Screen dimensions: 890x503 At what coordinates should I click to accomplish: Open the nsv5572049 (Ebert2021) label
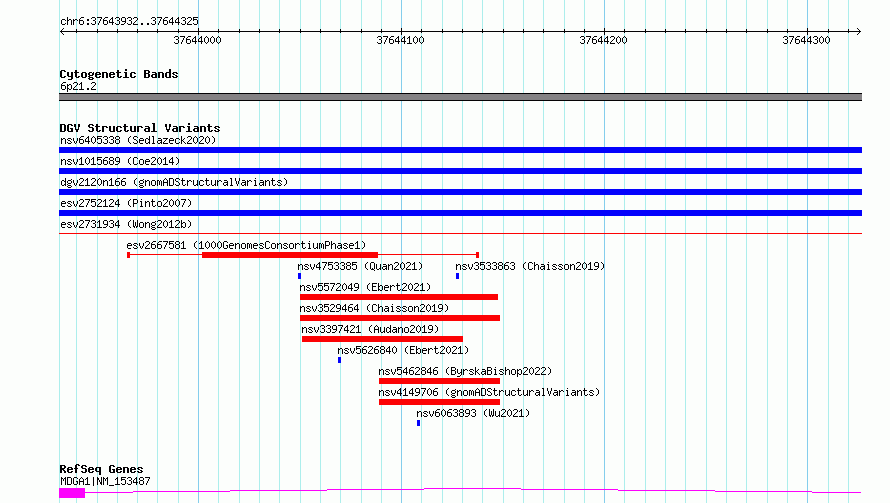coord(365,287)
